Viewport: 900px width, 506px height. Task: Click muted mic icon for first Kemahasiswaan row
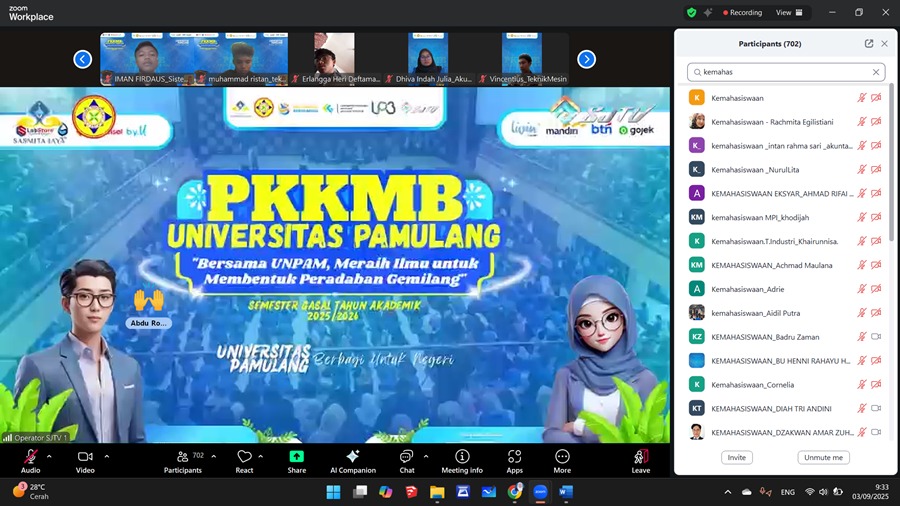tap(862, 98)
